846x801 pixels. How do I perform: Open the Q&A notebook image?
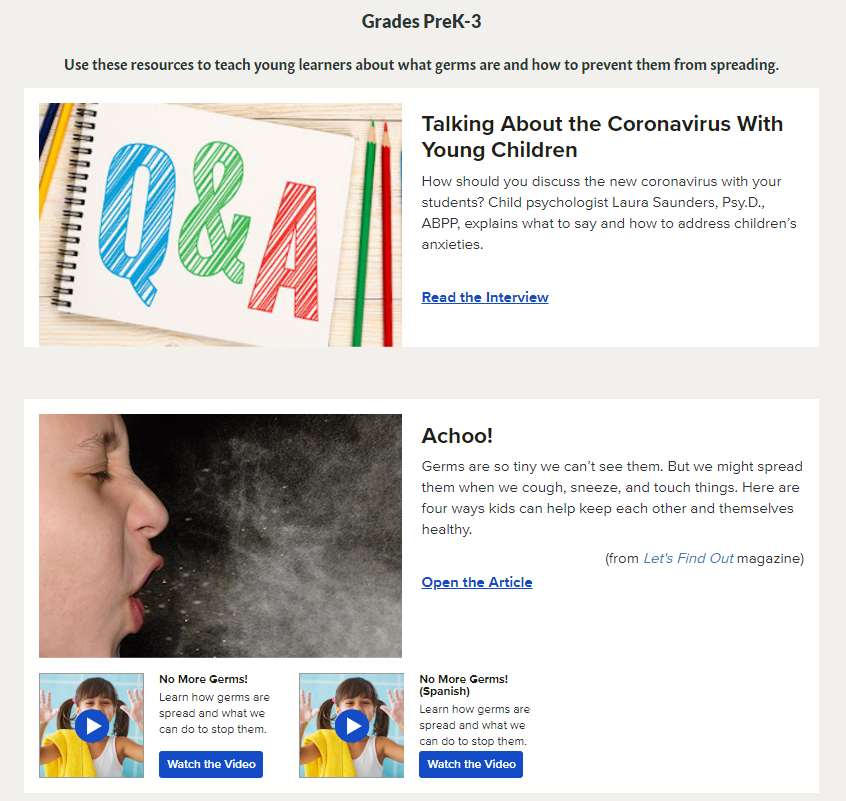(x=221, y=225)
